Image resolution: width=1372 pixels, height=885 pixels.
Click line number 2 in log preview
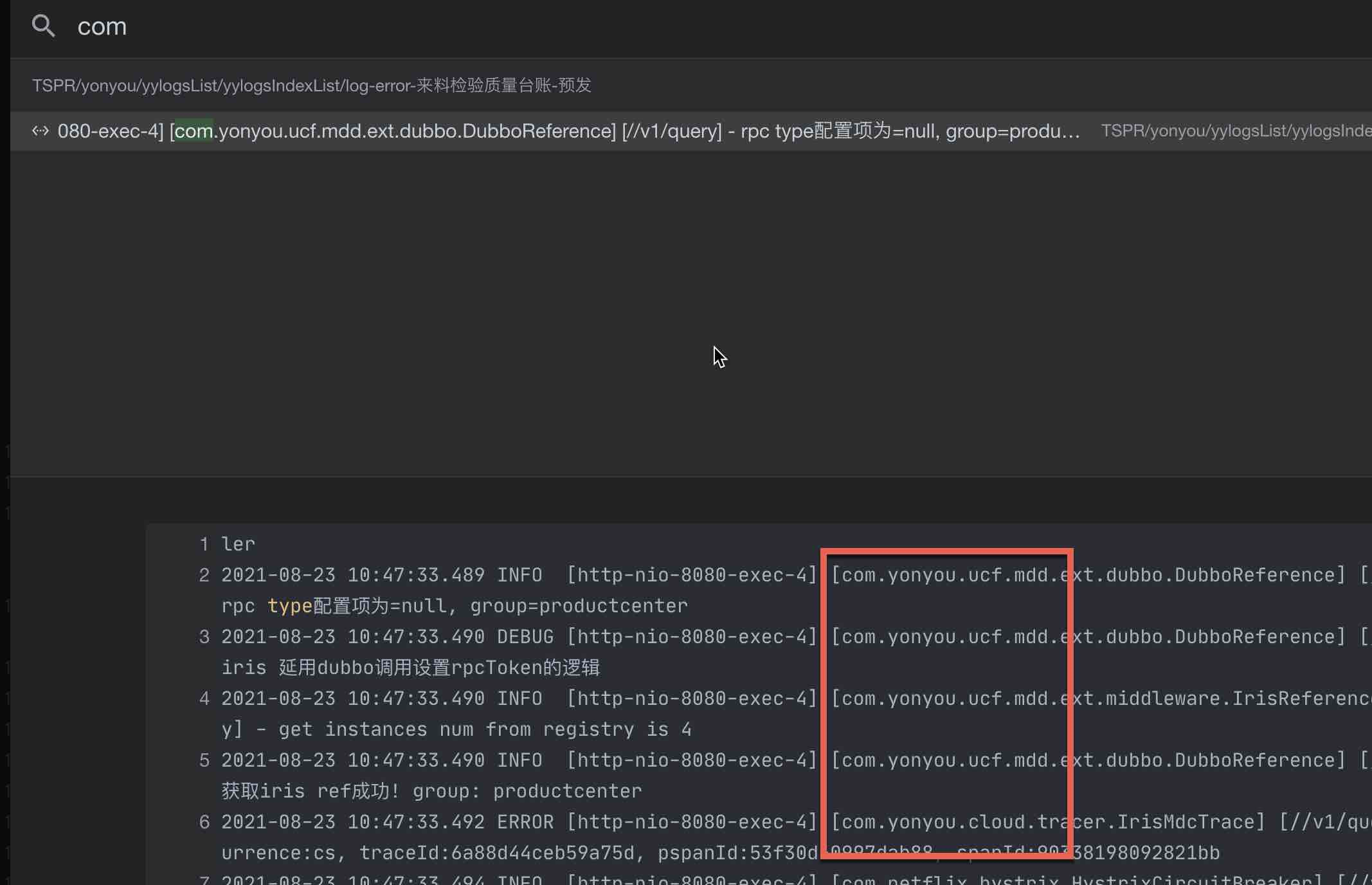pos(204,575)
